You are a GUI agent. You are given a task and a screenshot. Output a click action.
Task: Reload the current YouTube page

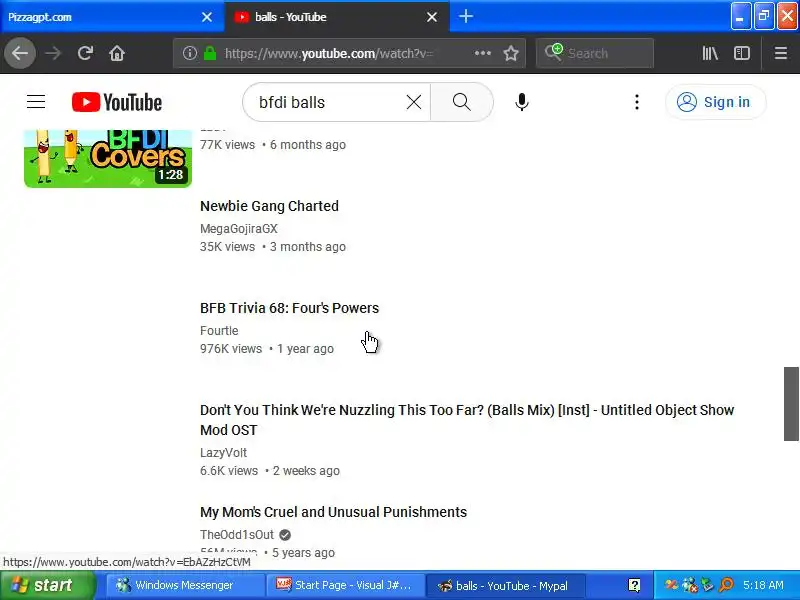pyautogui.click(x=85, y=53)
